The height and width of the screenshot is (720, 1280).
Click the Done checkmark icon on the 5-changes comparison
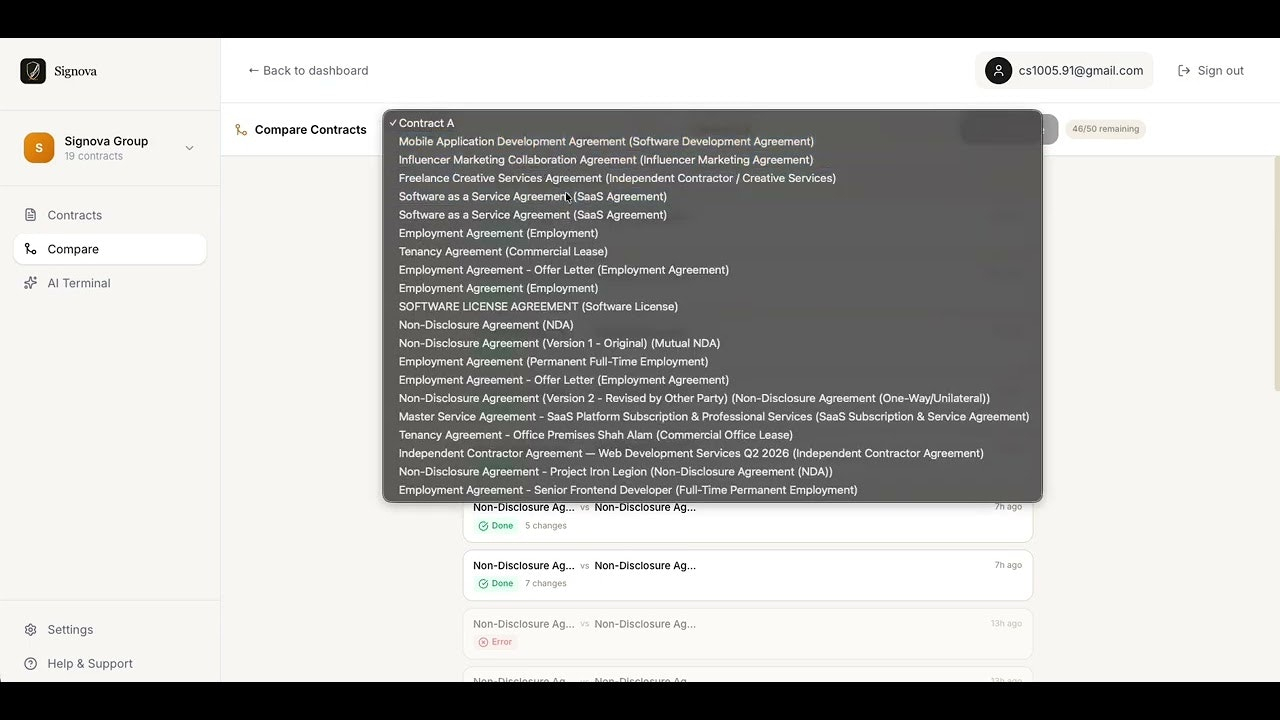(481, 525)
